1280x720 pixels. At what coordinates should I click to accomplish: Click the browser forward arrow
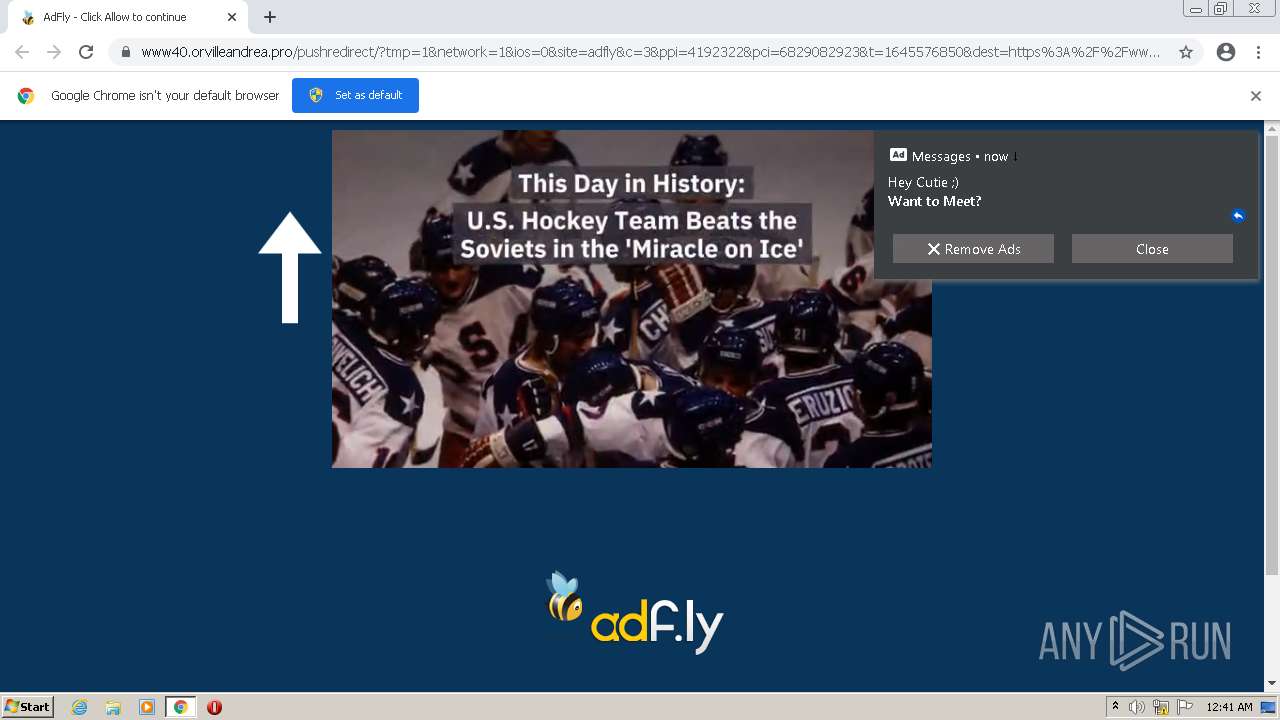(x=54, y=52)
